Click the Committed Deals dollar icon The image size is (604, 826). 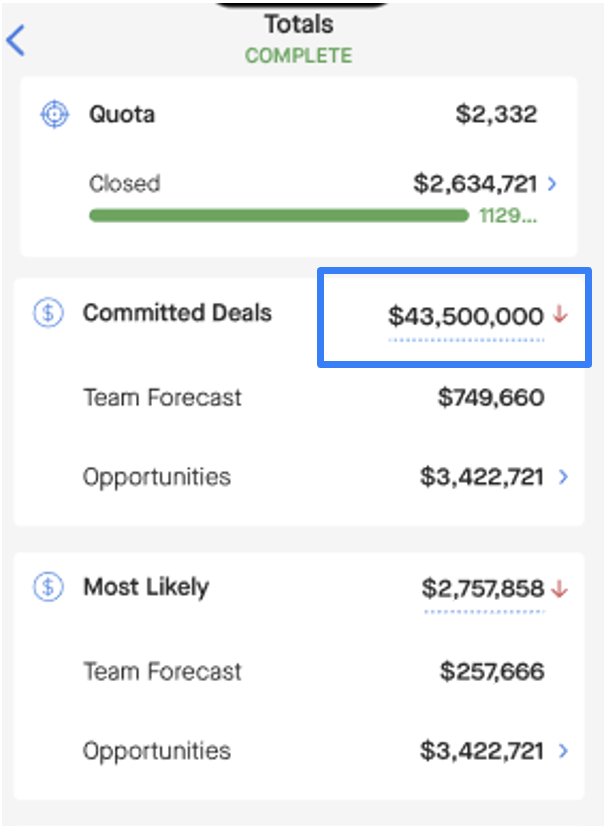[x=48, y=313]
